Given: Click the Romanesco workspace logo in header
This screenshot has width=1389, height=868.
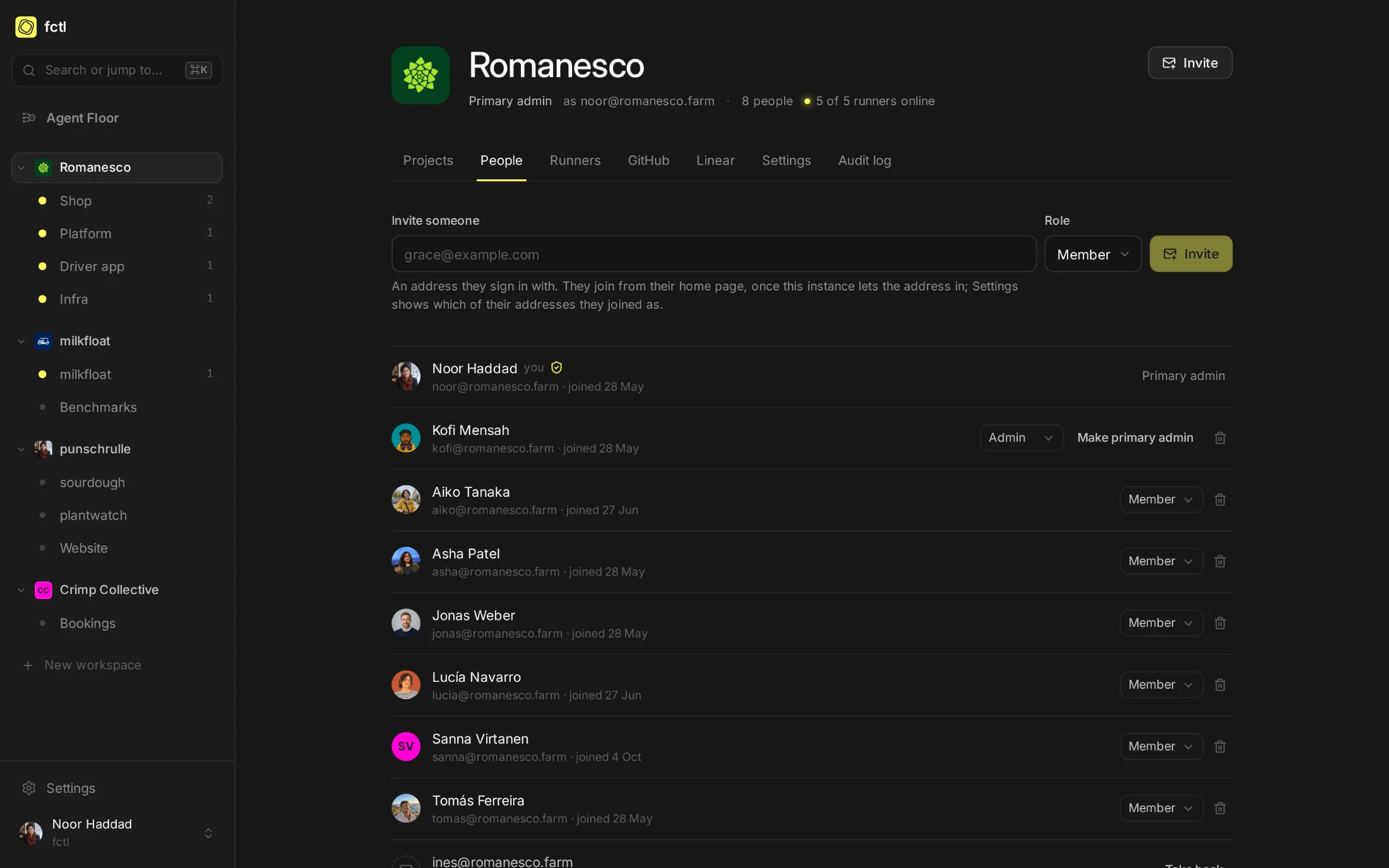Looking at the screenshot, I should tap(420, 75).
